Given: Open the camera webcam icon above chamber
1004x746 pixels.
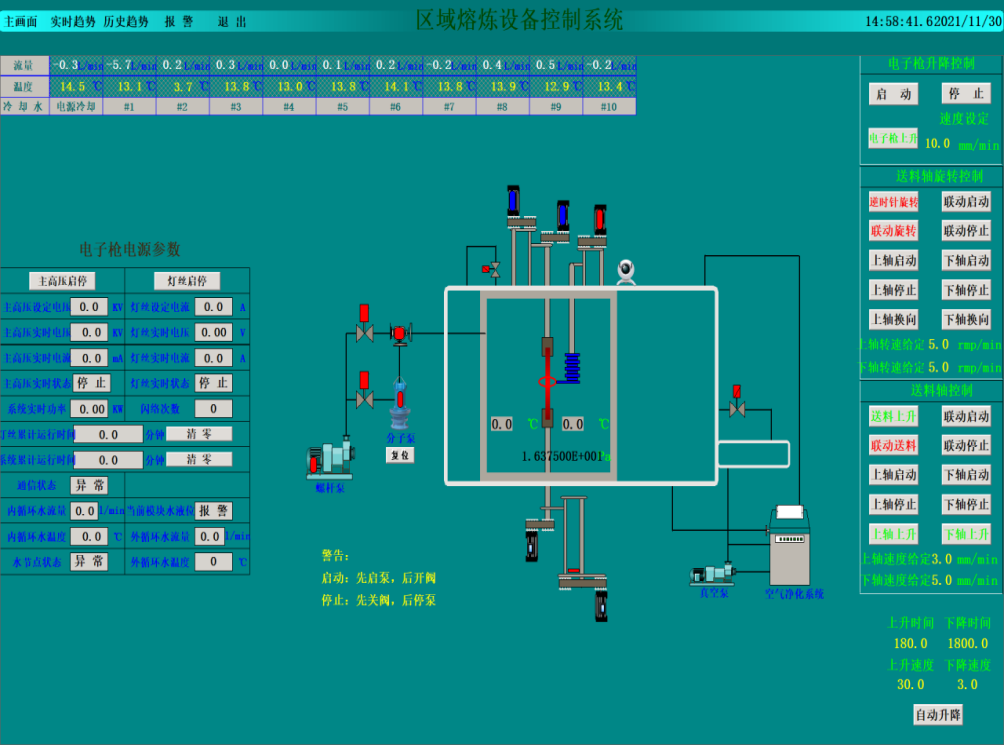Looking at the screenshot, I should (626, 271).
